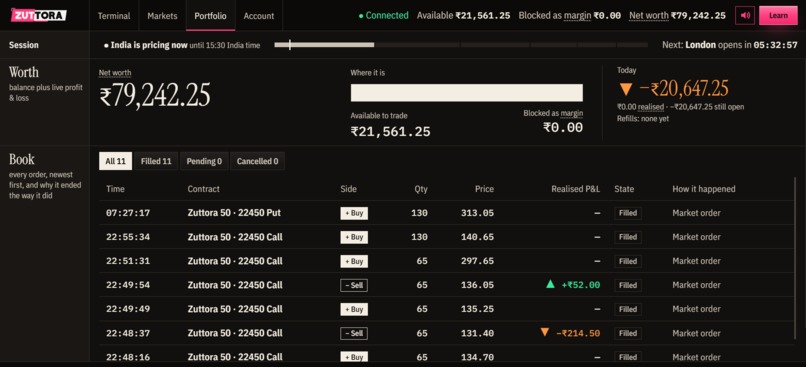Click the Sell badge on 22:48:37 row
The height and width of the screenshot is (367, 806).
pos(354,333)
